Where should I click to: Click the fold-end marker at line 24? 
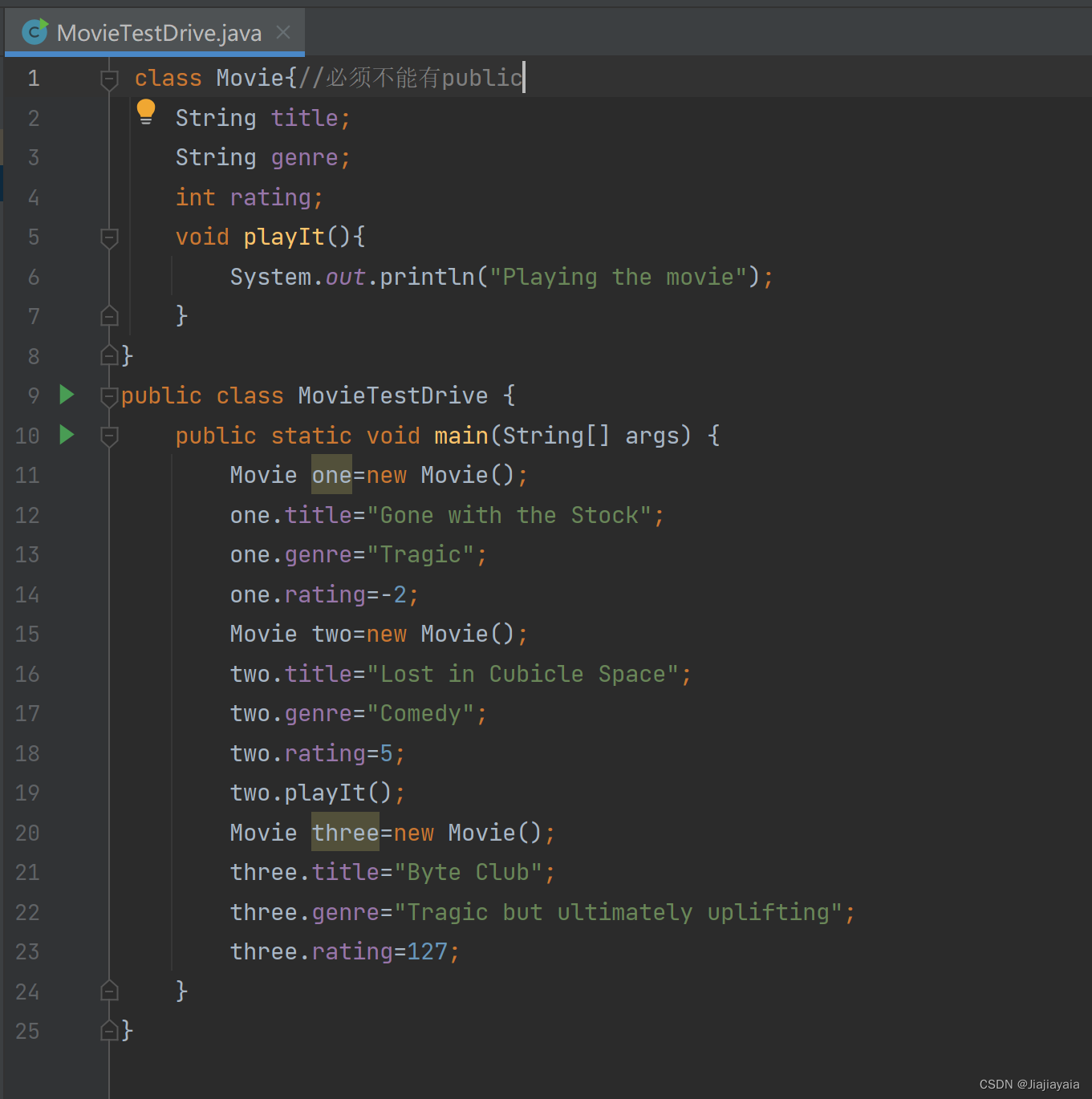[x=110, y=991]
